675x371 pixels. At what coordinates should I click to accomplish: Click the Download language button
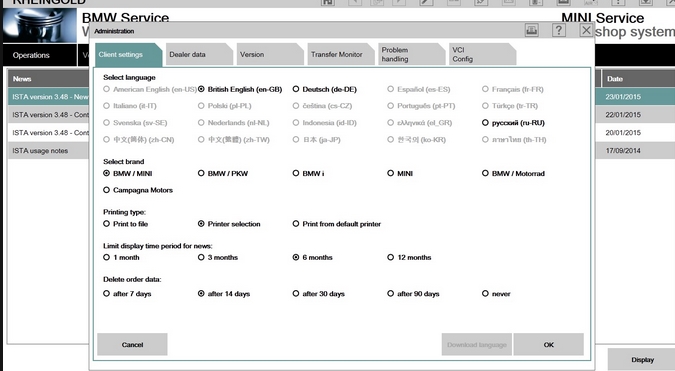477,344
